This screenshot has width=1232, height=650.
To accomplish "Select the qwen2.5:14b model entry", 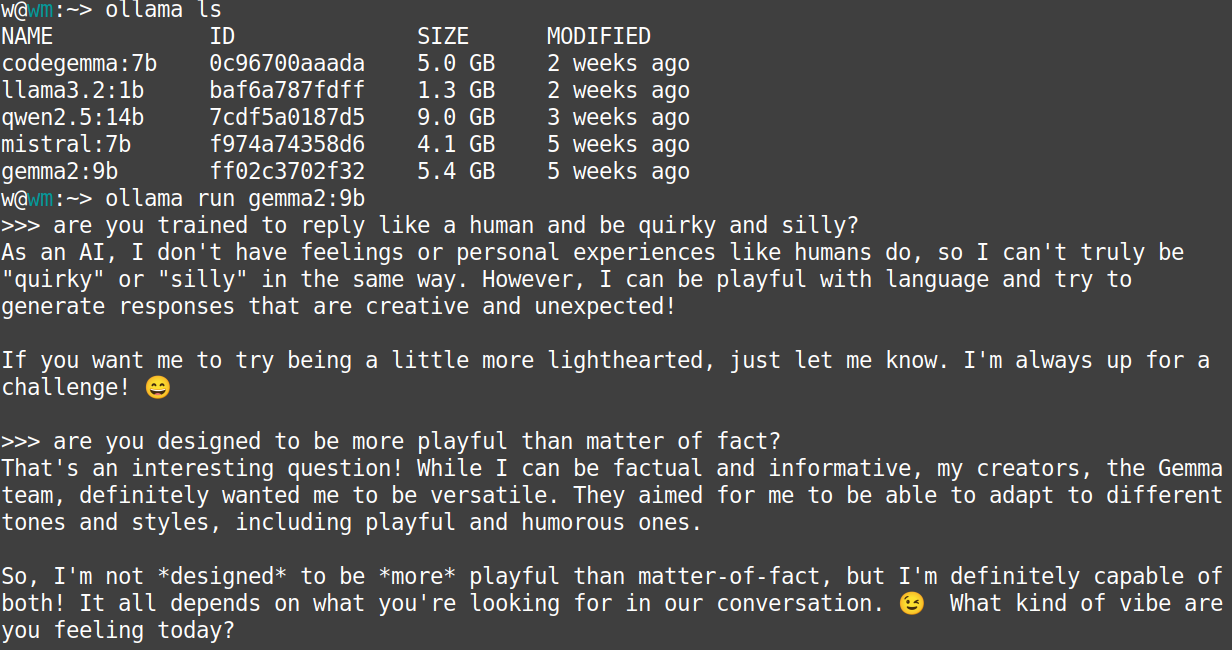I will pyautogui.click(x=73, y=118).
